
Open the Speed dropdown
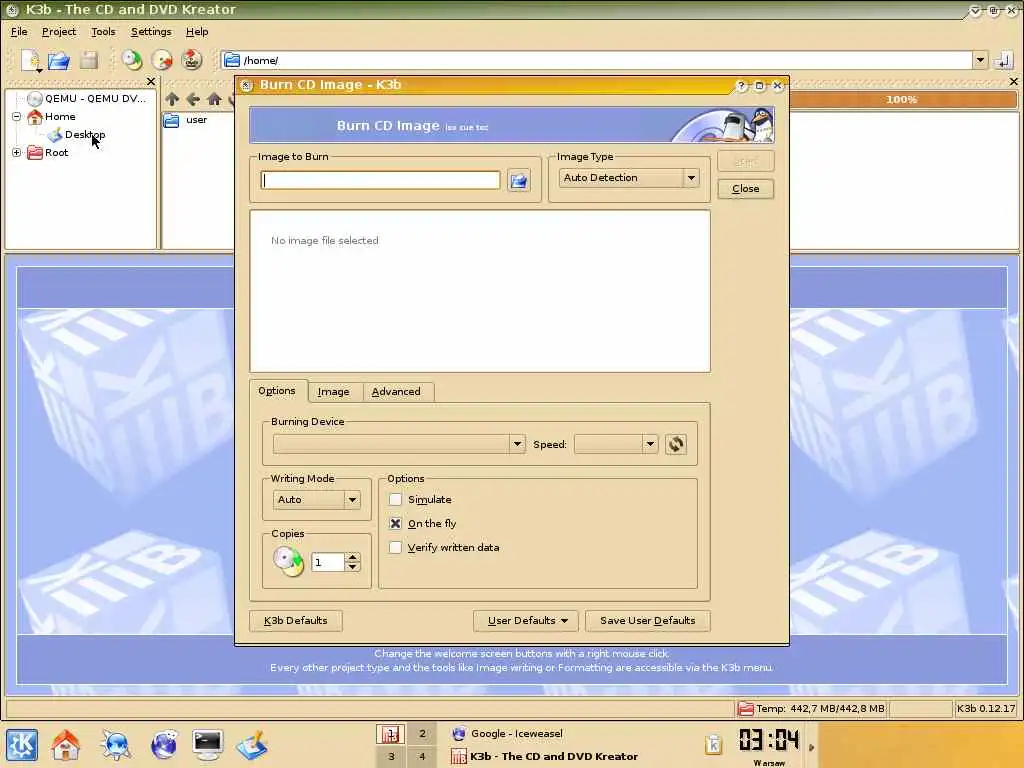[616, 444]
